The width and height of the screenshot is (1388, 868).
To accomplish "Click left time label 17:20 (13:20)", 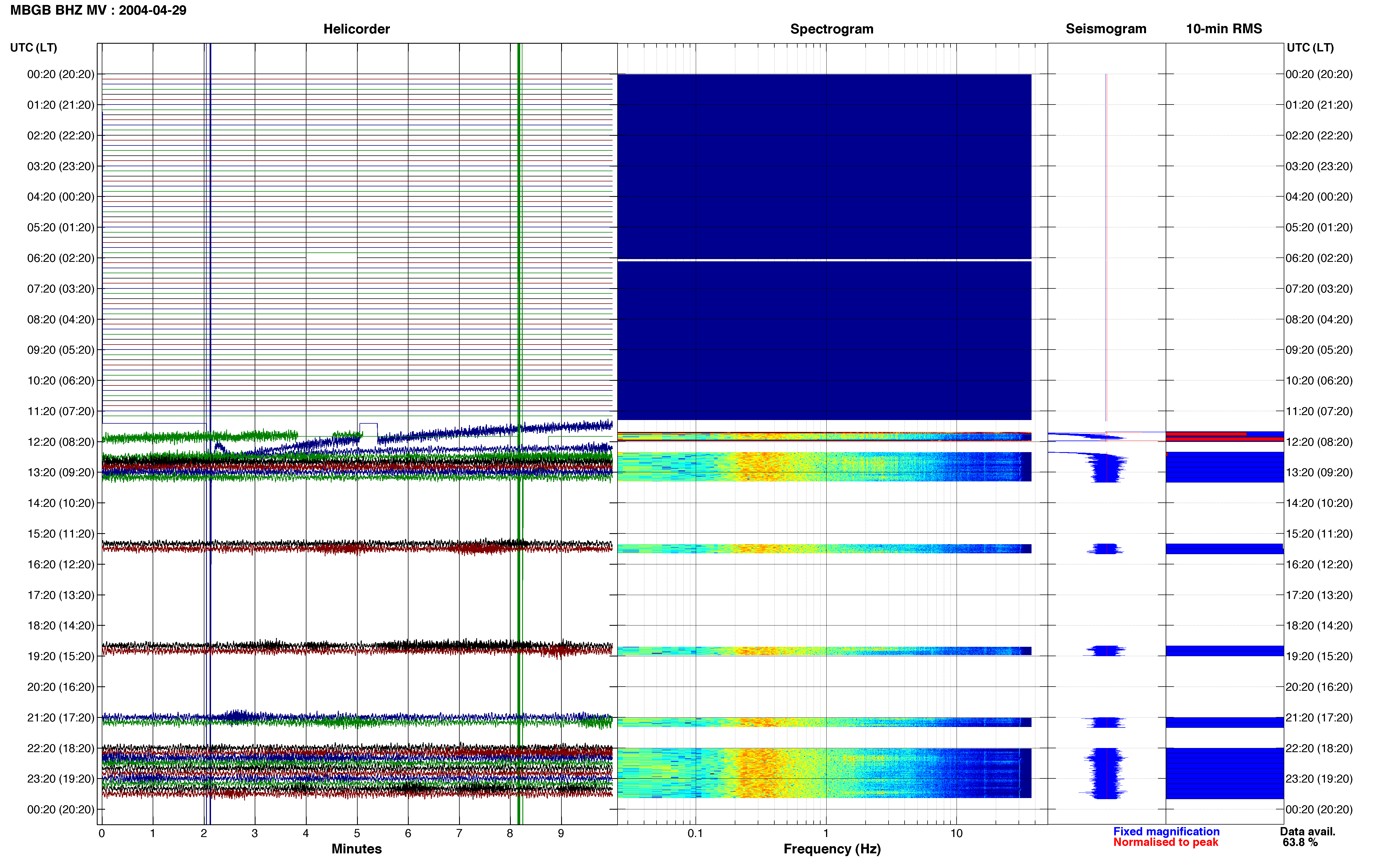I will coord(61,595).
